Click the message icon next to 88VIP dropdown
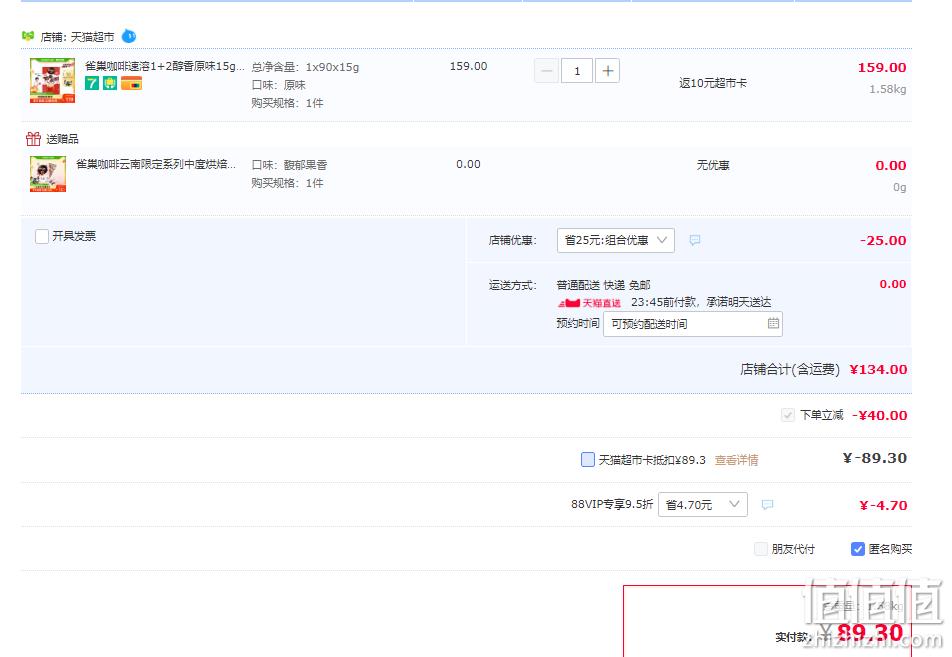The height and width of the screenshot is (657, 952). pyautogui.click(x=767, y=505)
